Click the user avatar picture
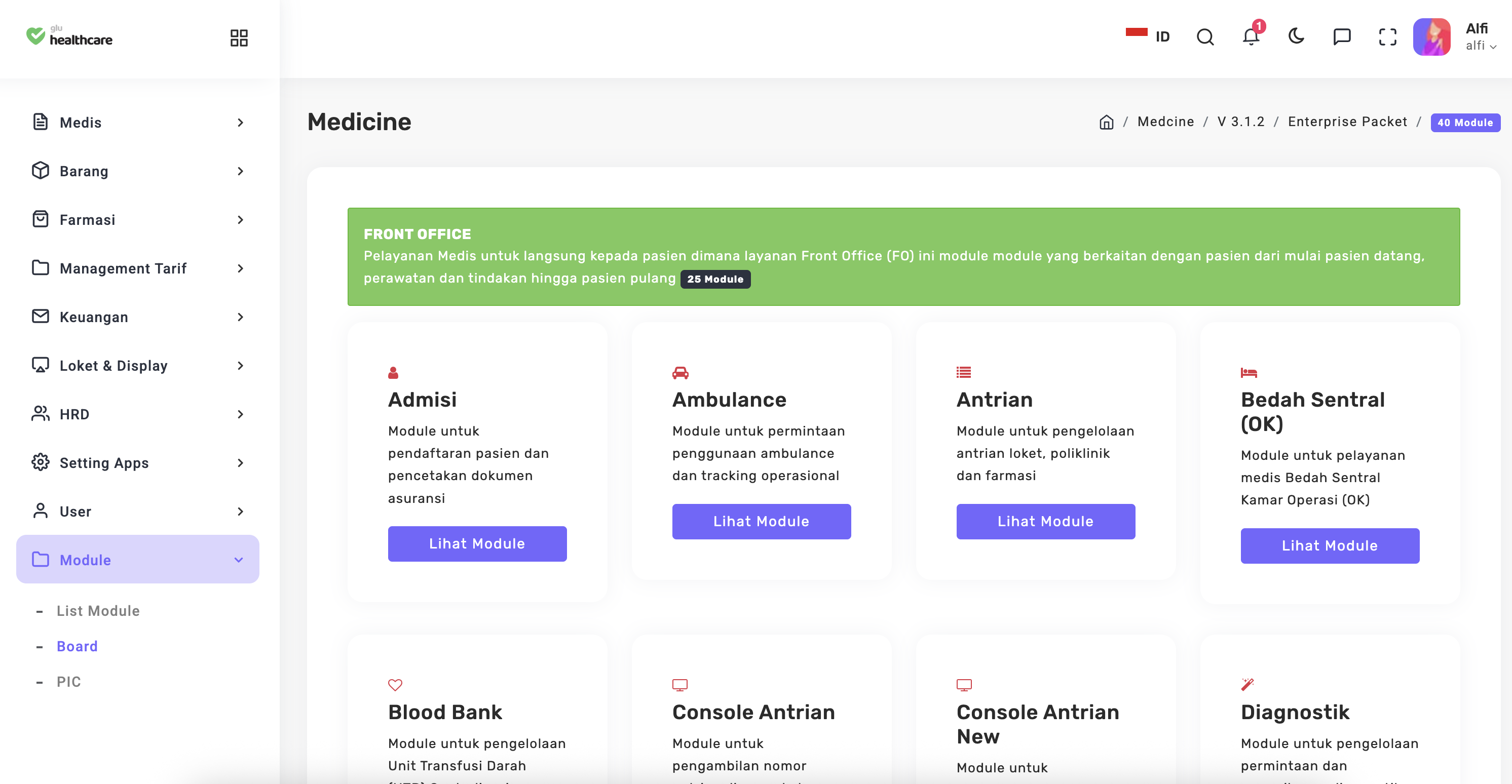This screenshot has width=1512, height=784. [x=1431, y=37]
